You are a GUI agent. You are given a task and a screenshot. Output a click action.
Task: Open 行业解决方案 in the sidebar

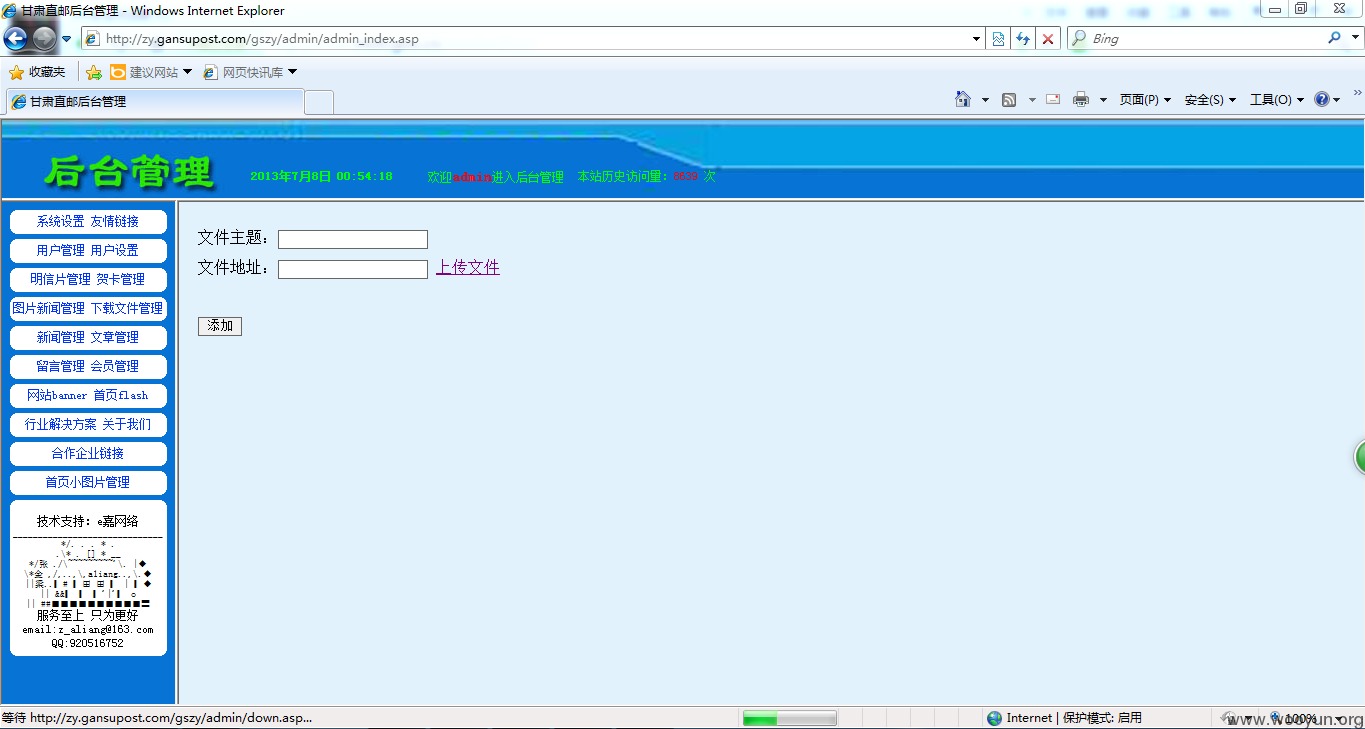[61, 425]
